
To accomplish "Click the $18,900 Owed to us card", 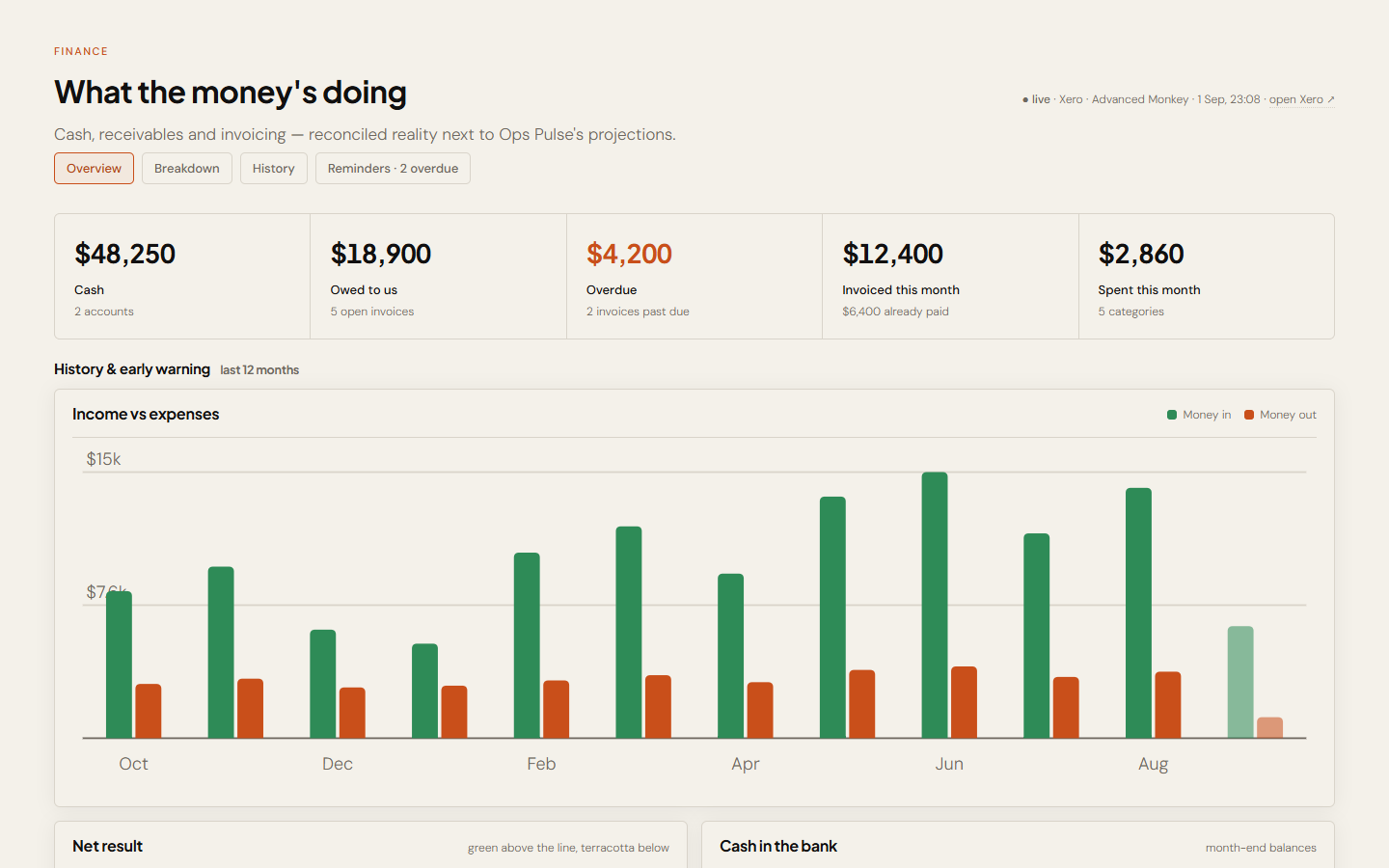I will click(x=438, y=277).
